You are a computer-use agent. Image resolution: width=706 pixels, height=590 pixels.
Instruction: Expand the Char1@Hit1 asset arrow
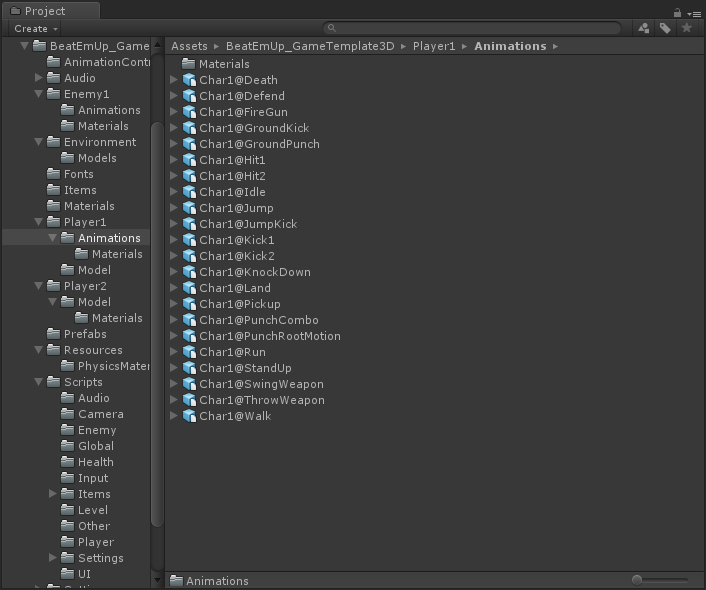tap(174, 160)
